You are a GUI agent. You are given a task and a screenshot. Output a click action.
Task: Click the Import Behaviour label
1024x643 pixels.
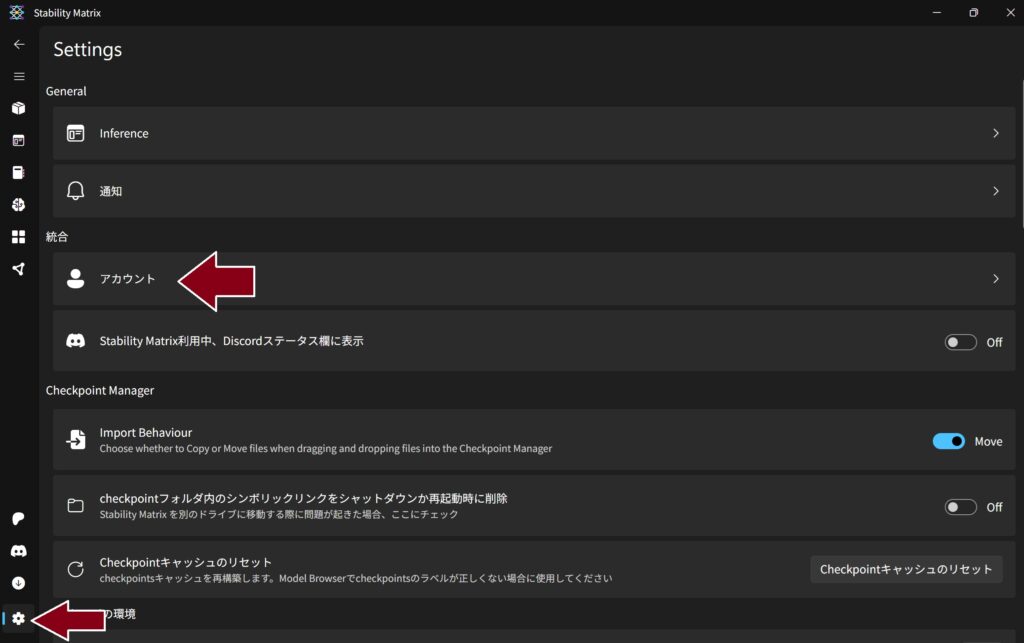[146, 433]
